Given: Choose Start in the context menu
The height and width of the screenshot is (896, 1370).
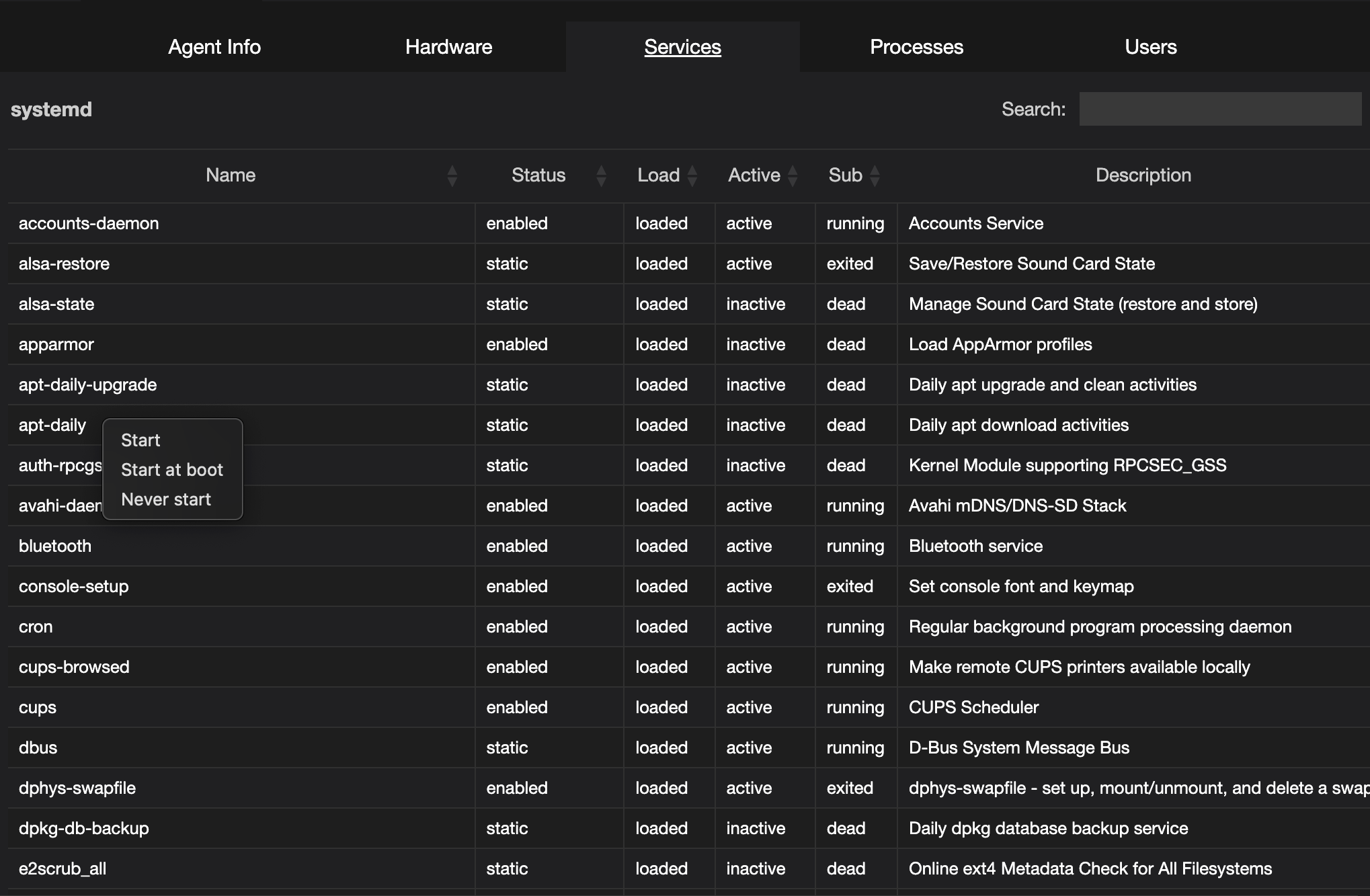Looking at the screenshot, I should [x=140, y=440].
